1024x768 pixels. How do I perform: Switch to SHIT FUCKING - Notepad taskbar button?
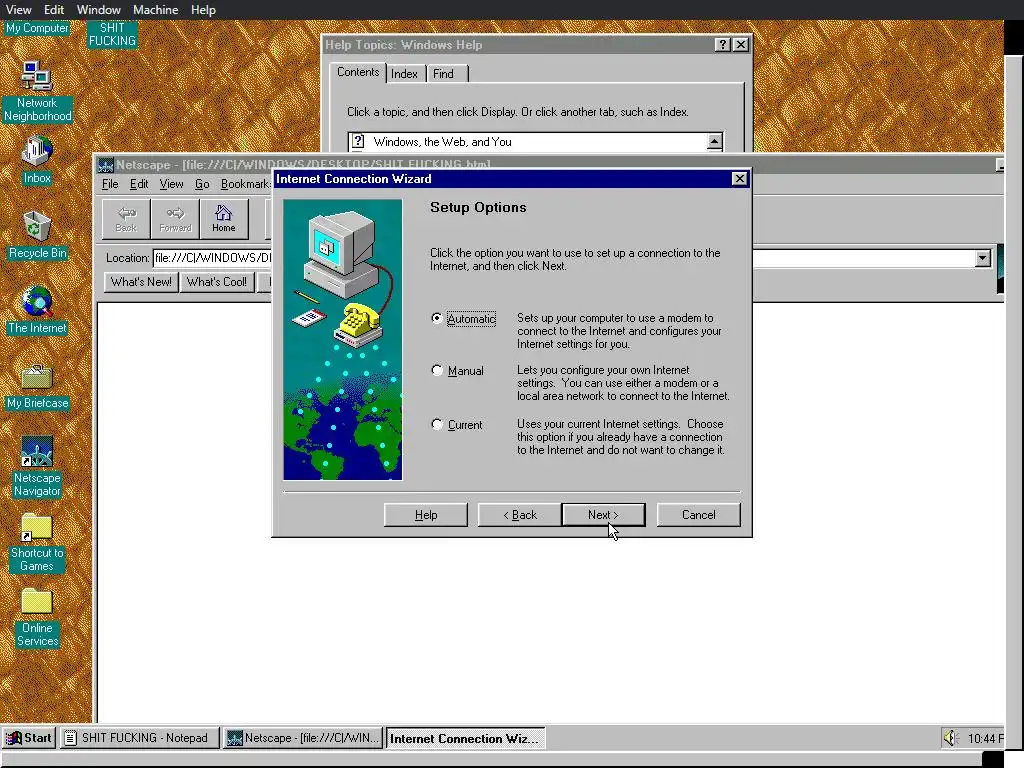click(x=138, y=738)
